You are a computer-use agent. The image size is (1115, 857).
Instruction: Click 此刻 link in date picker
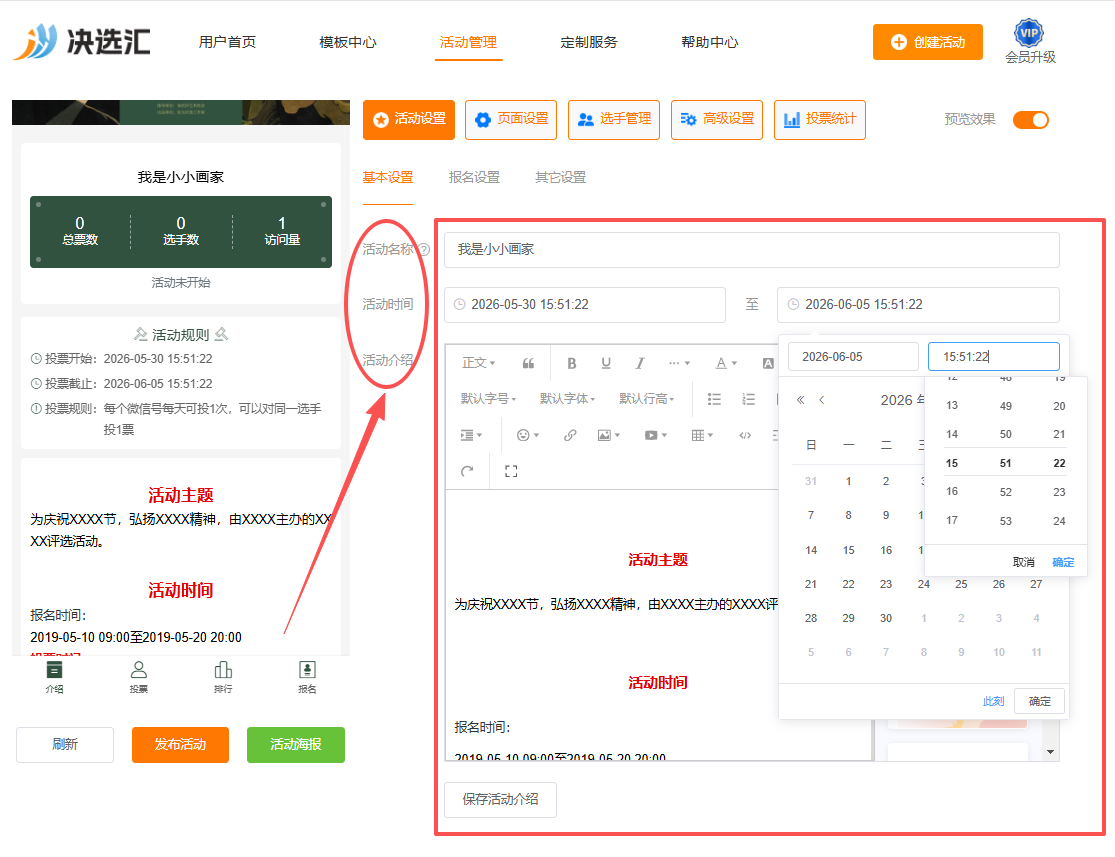tap(993, 701)
